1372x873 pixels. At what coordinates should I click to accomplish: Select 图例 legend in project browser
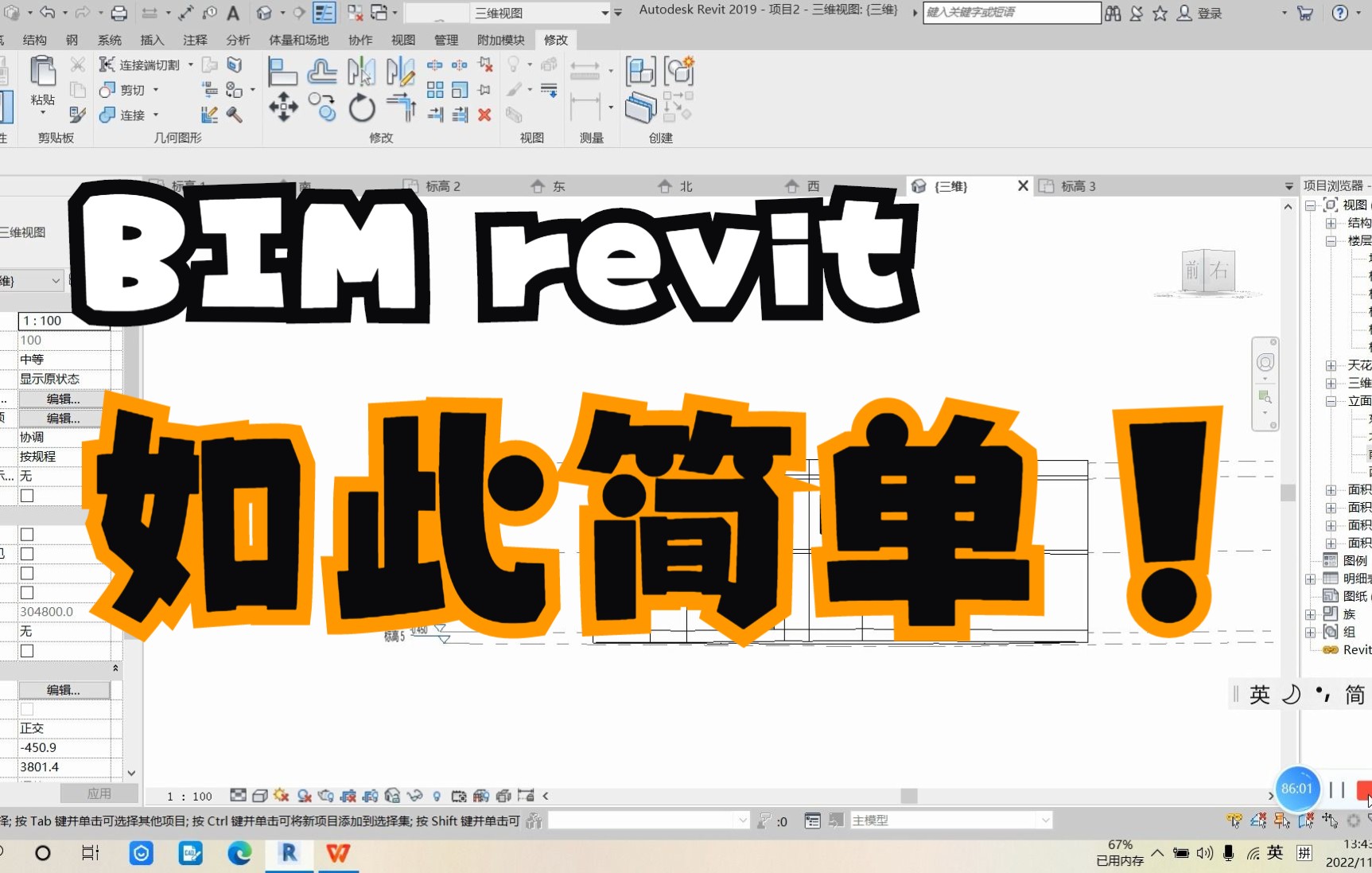[x=1355, y=560]
